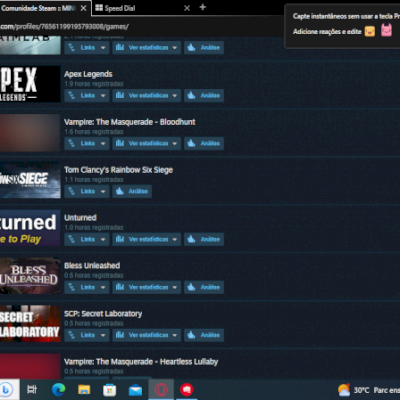
Task: Expand Ver estatísticas for Vampire Bloodhunt
Action: [x=146, y=143]
